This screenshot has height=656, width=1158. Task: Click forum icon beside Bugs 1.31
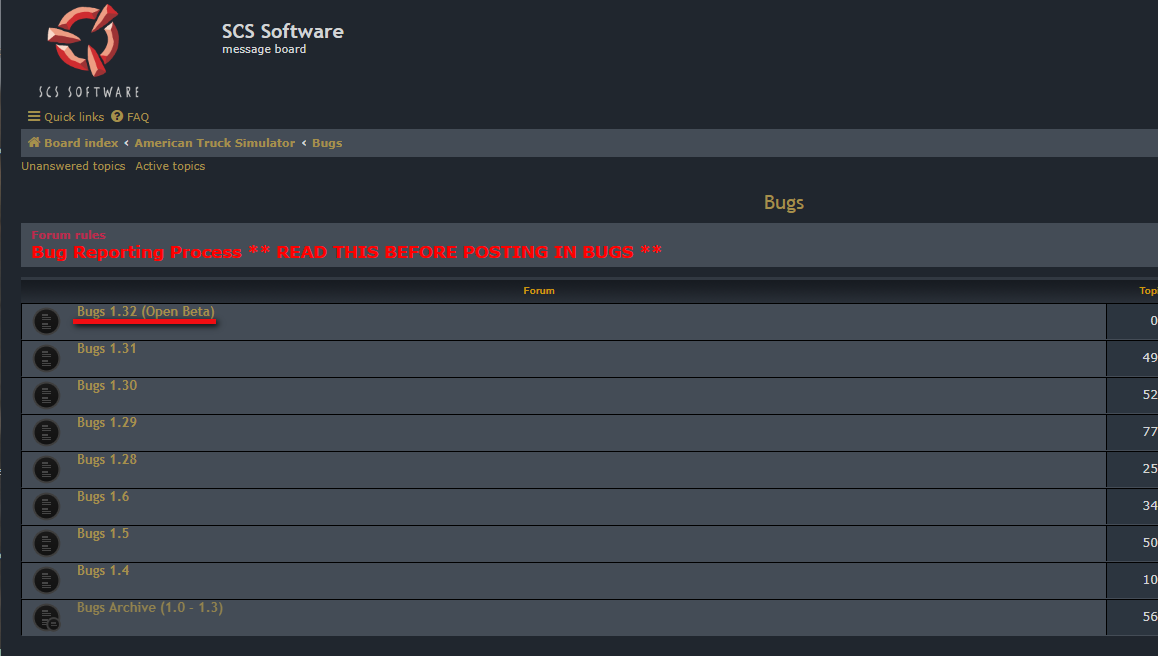(x=47, y=358)
